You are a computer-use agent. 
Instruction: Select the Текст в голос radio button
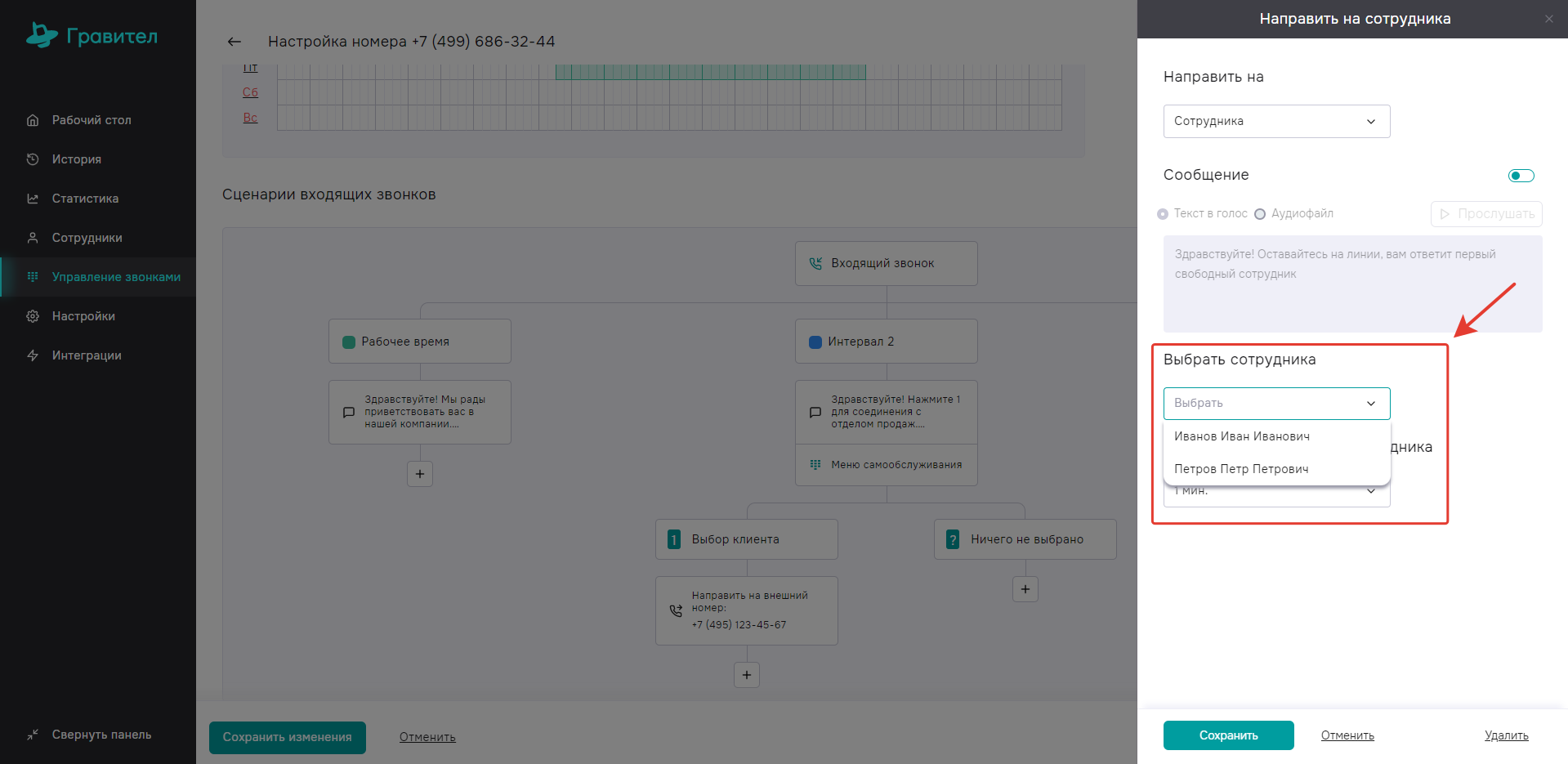point(1163,214)
